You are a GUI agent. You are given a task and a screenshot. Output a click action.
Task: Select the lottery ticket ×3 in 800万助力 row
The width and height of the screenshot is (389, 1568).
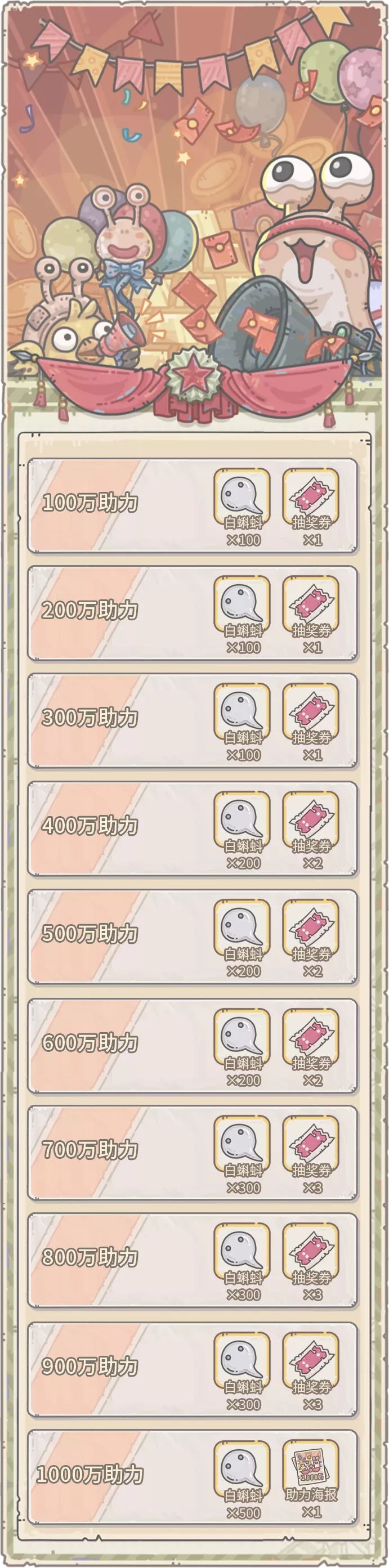[311, 1253]
